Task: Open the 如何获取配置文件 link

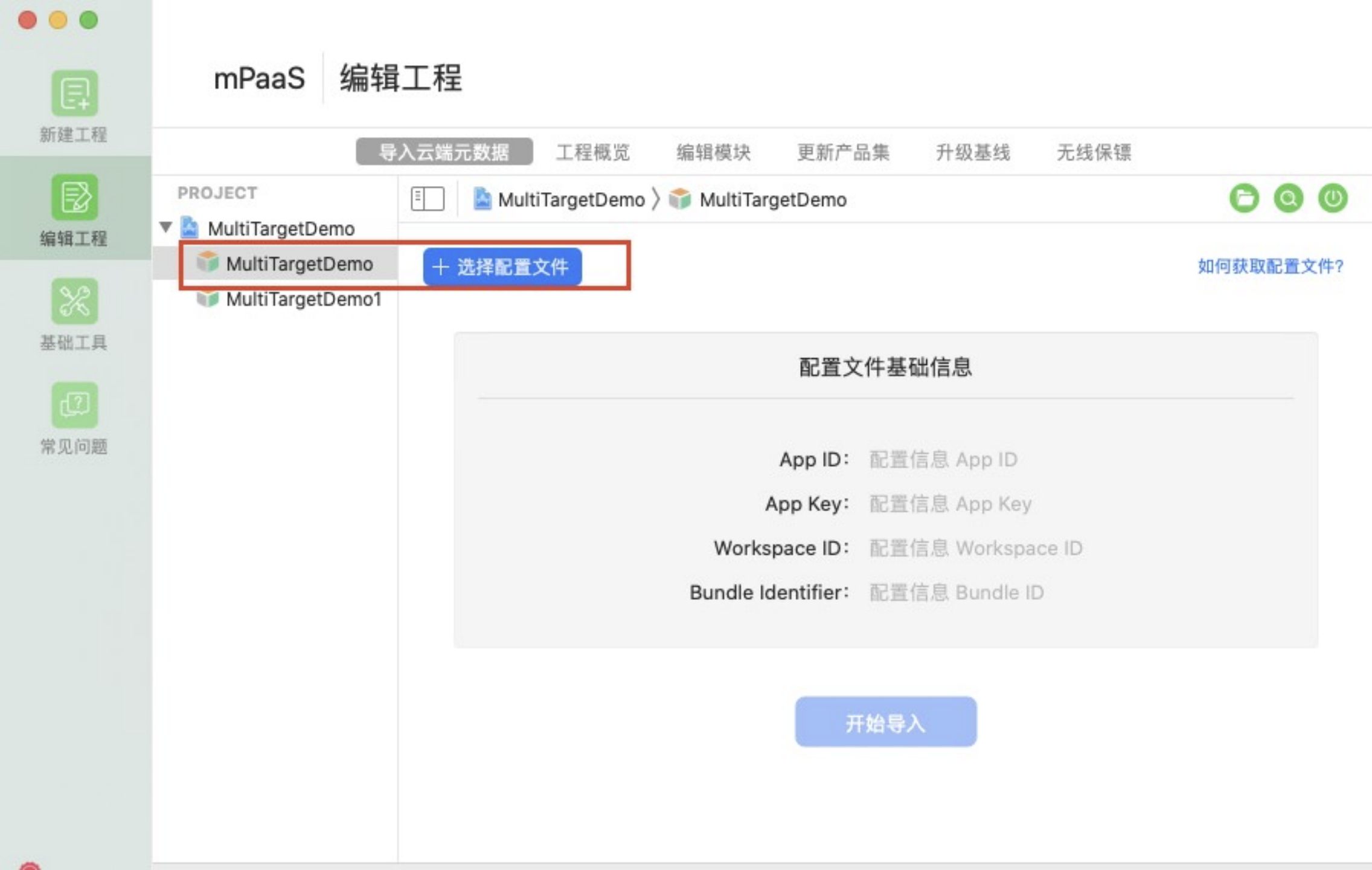Action: (1269, 265)
